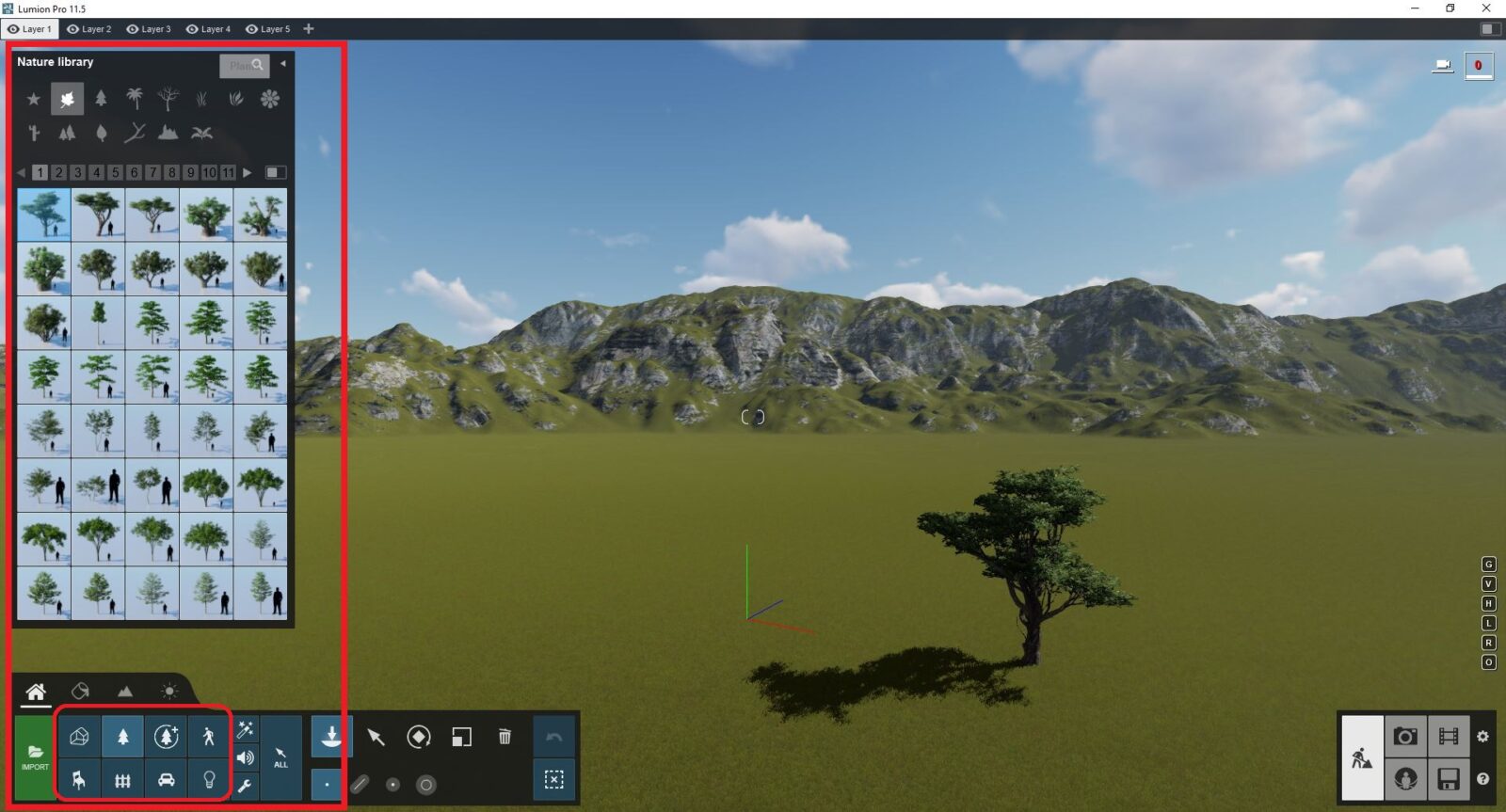The height and width of the screenshot is (812, 1506).
Task: Toggle thumbnail size switch beside page numbers
Action: coord(275,172)
